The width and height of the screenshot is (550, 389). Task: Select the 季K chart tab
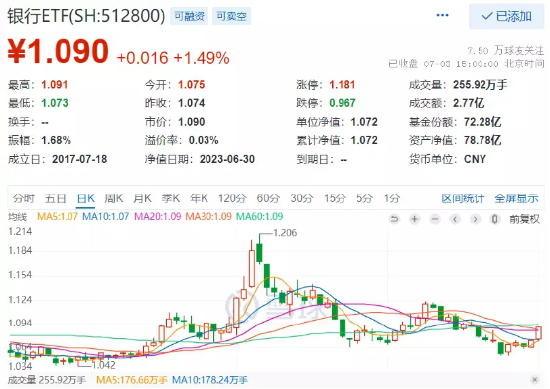(171, 199)
